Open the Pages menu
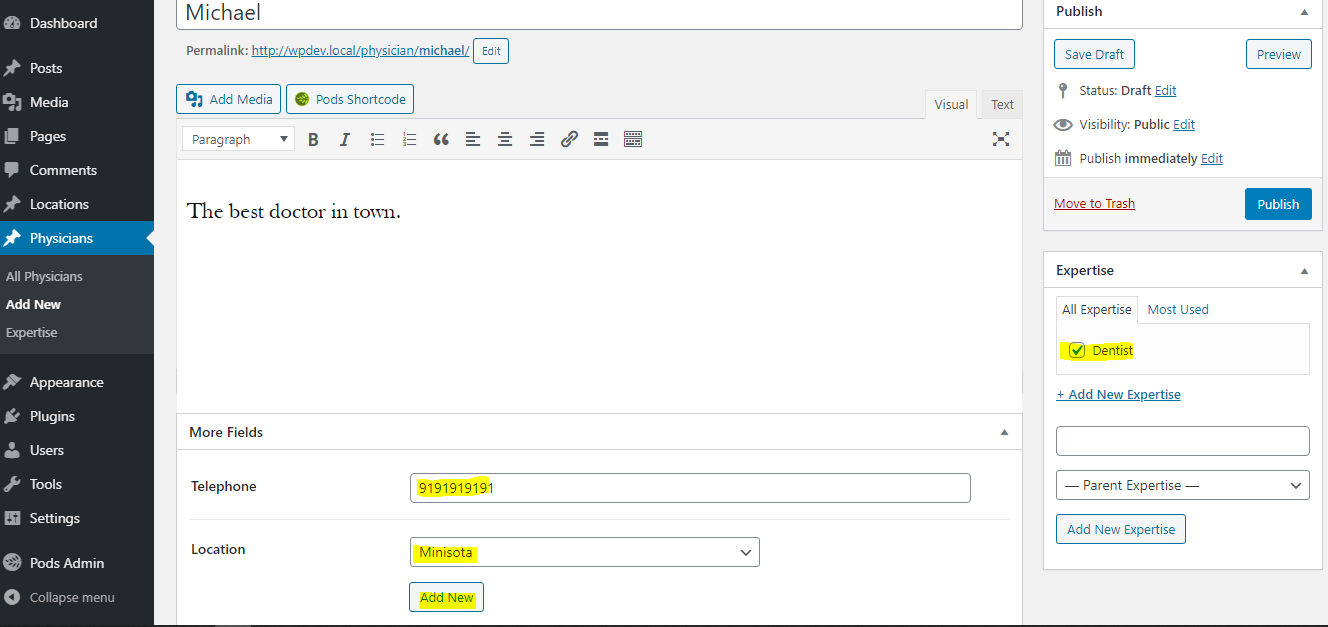This screenshot has height=627, width=1328. 77,136
